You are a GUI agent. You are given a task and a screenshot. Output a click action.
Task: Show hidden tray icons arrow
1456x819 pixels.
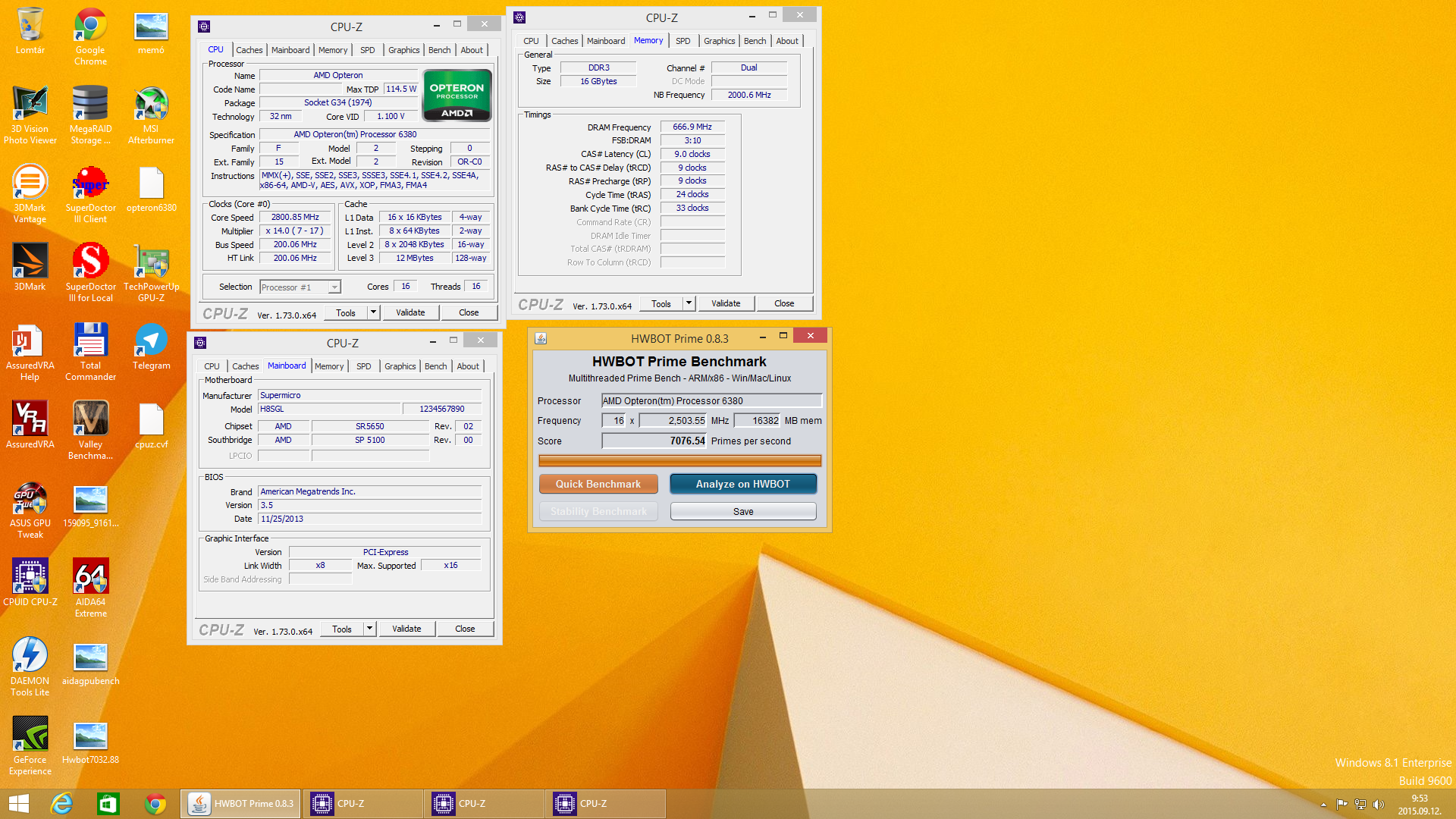pyautogui.click(x=1323, y=805)
